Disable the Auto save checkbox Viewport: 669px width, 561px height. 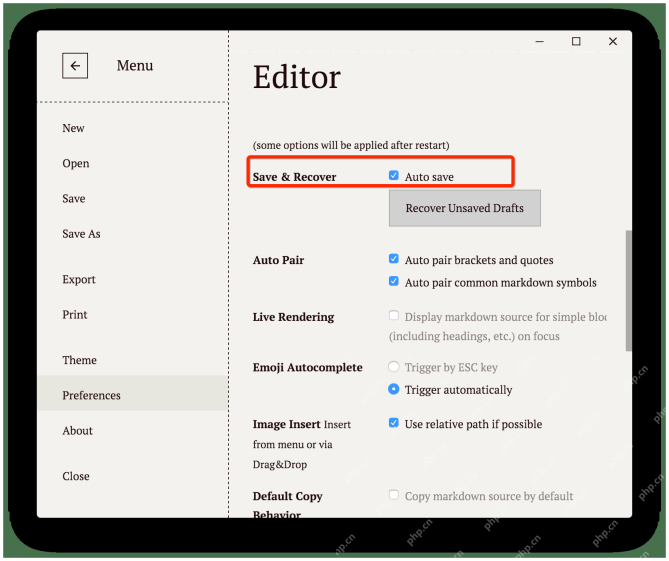tap(394, 175)
